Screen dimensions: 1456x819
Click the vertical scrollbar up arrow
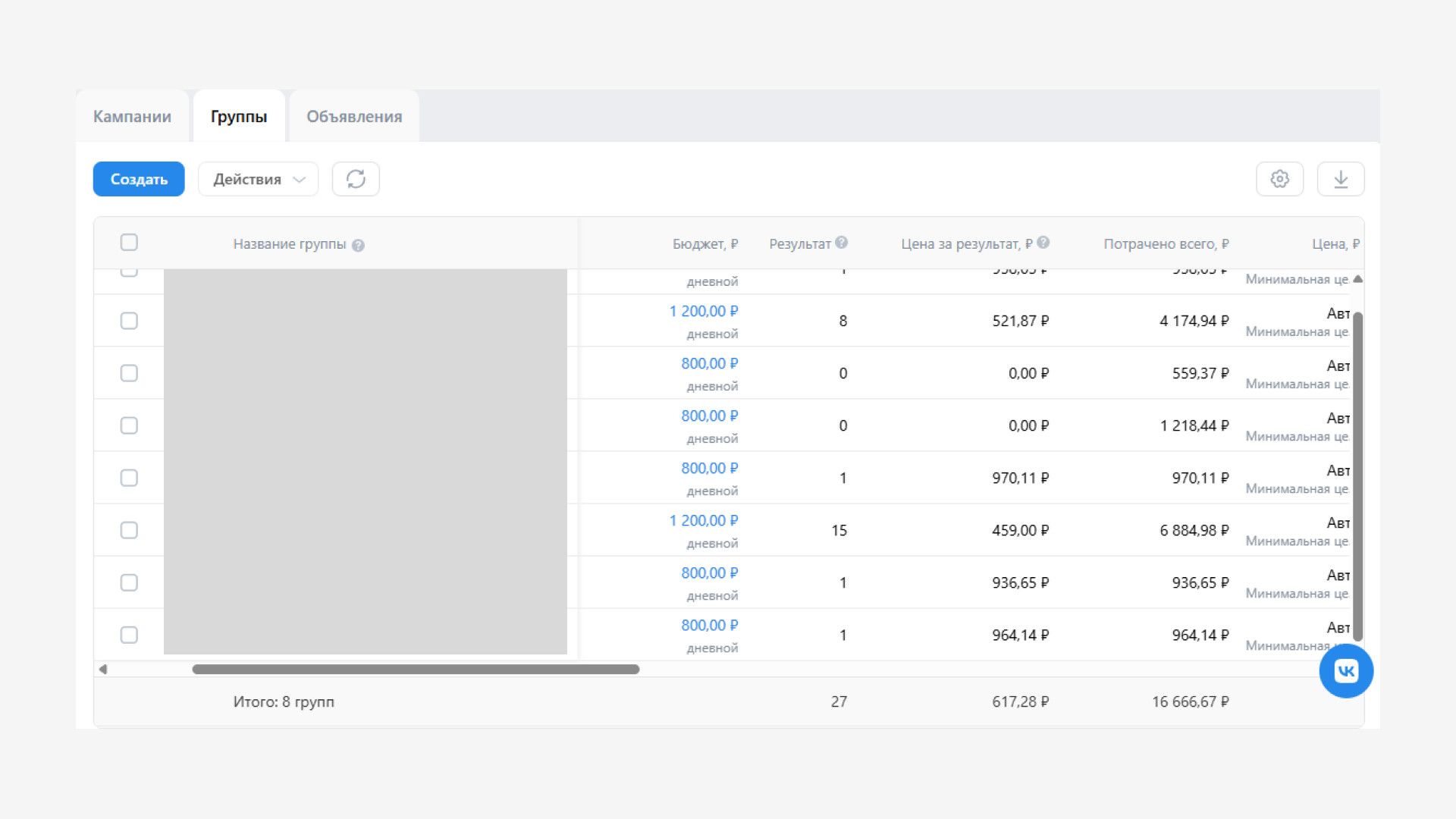1357,279
